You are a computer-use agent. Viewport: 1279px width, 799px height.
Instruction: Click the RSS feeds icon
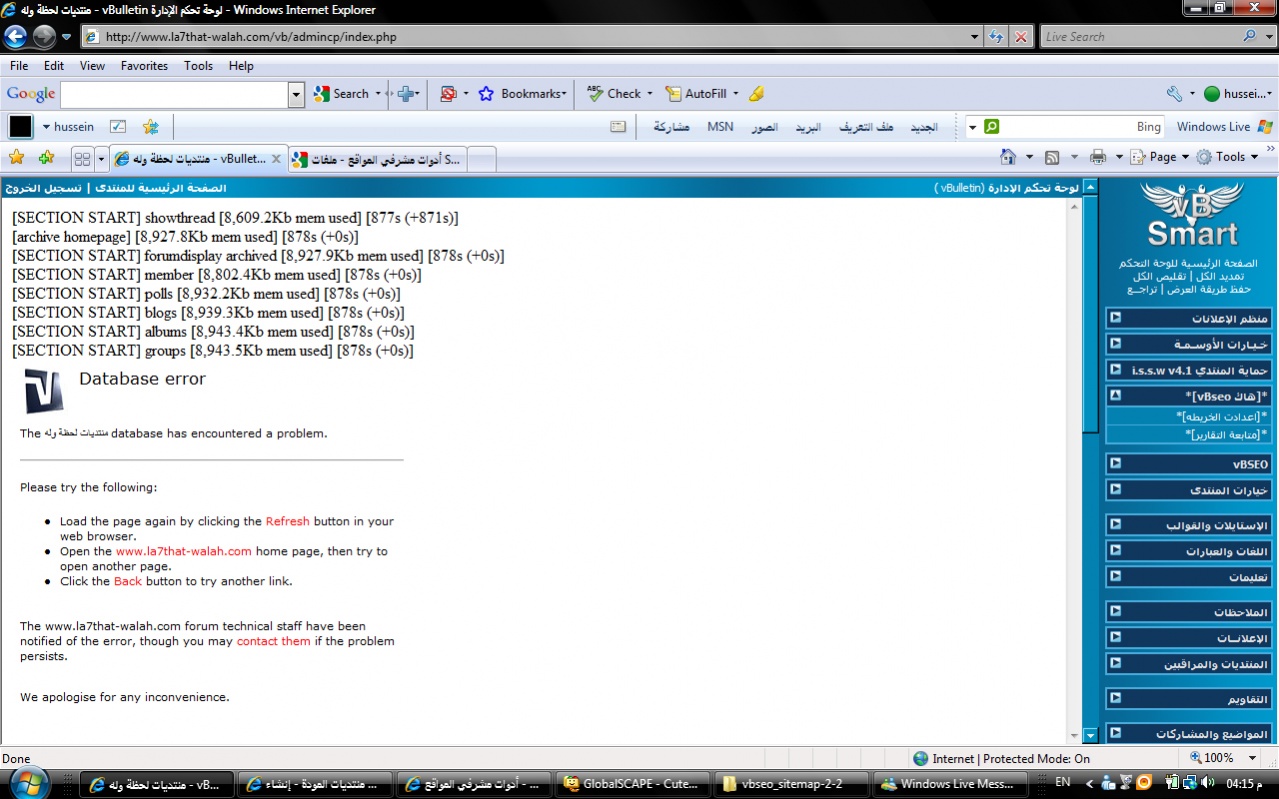click(1052, 157)
